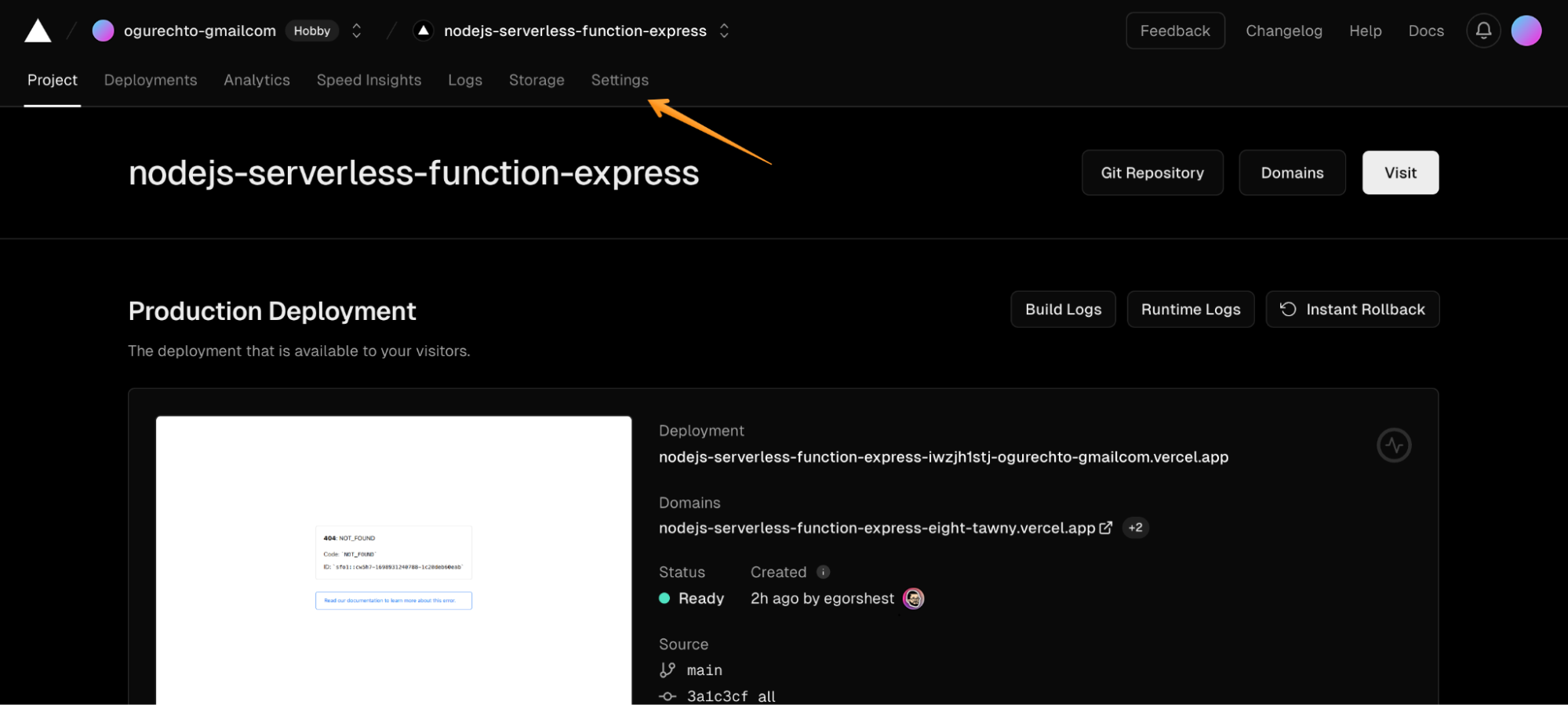Open the notifications bell
Image resolution: width=1568 pixels, height=705 pixels.
(x=1483, y=31)
